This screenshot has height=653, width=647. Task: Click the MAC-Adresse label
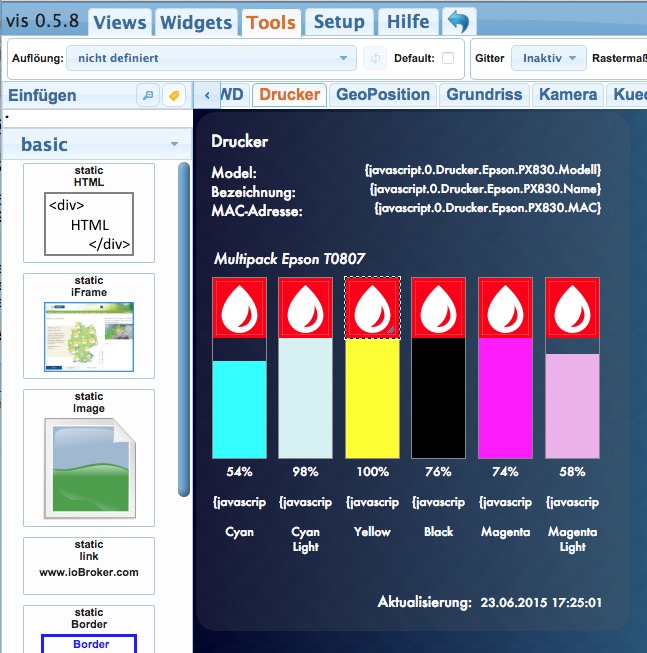click(x=257, y=211)
